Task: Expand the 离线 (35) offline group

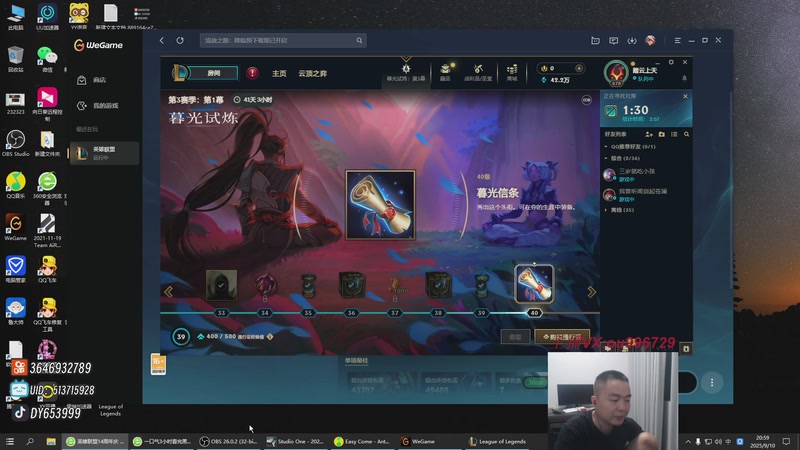Action: point(606,210)
